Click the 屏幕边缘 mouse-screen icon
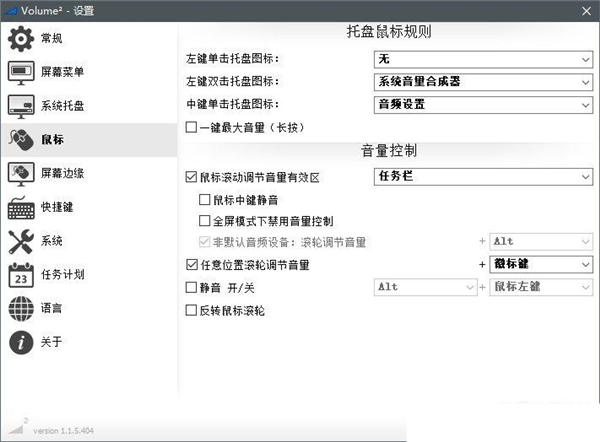This screenshot has width=600, height=442. pos(21,173)
